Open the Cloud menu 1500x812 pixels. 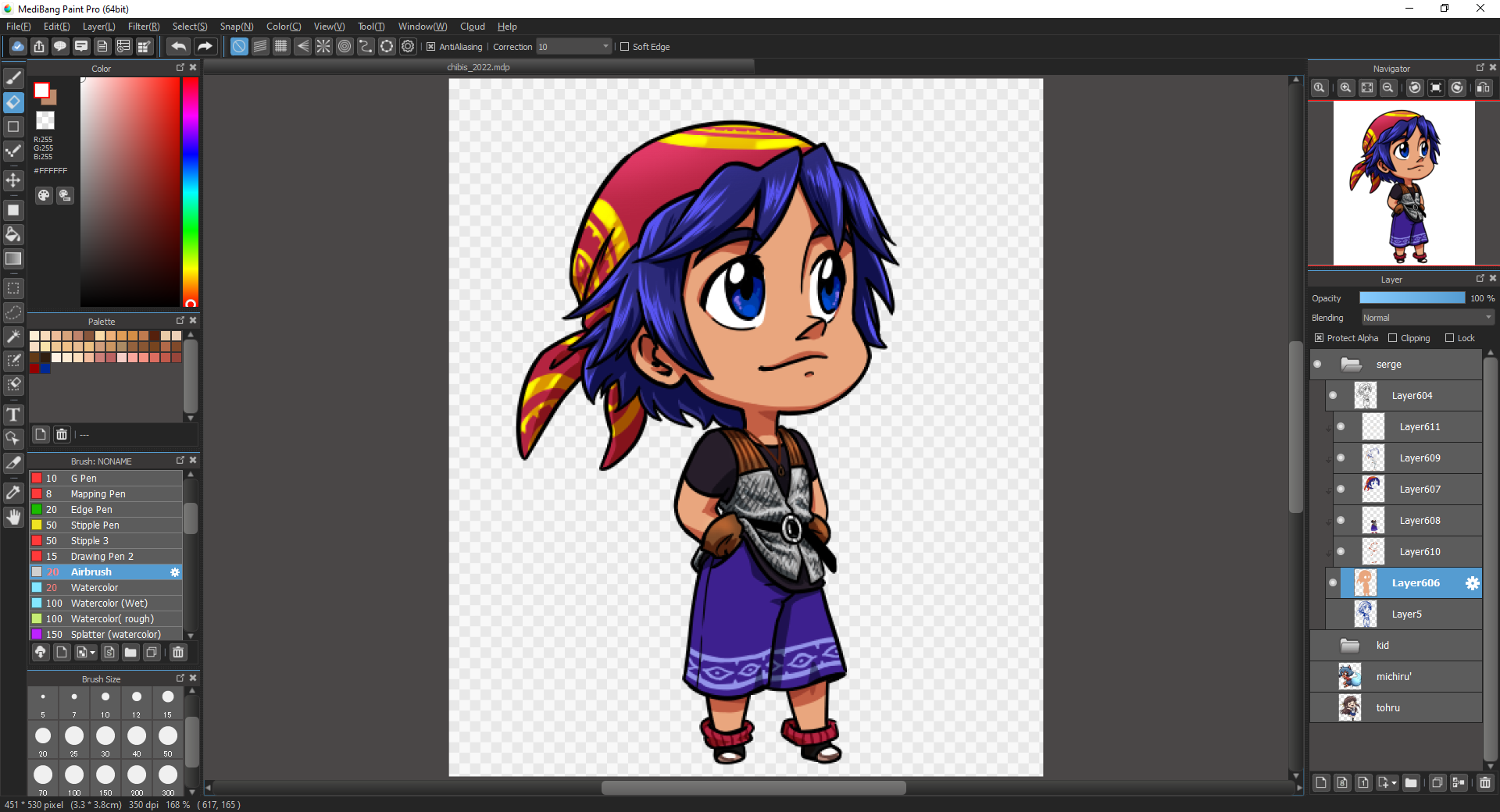coord(473,27)
